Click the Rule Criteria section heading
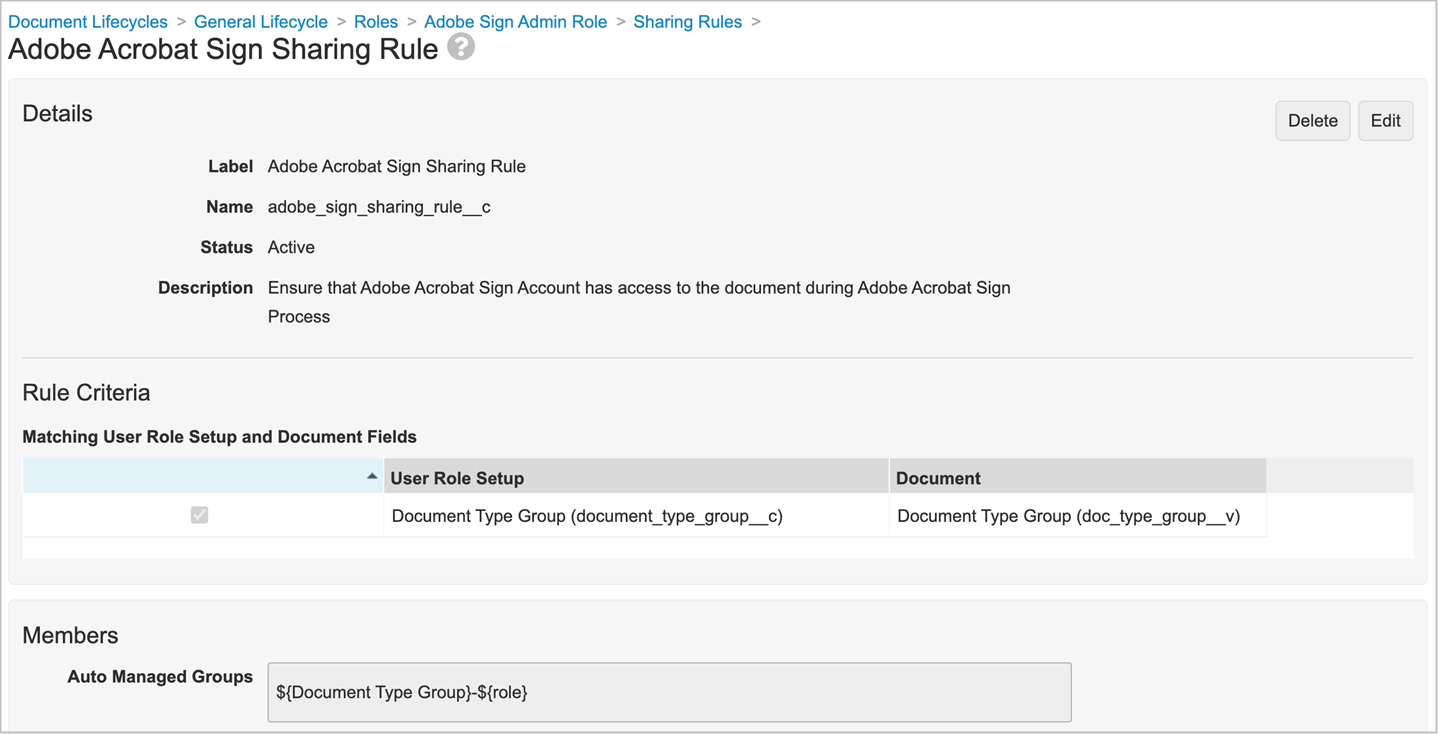Viewport: 1438px width, 734px height. 85,392
